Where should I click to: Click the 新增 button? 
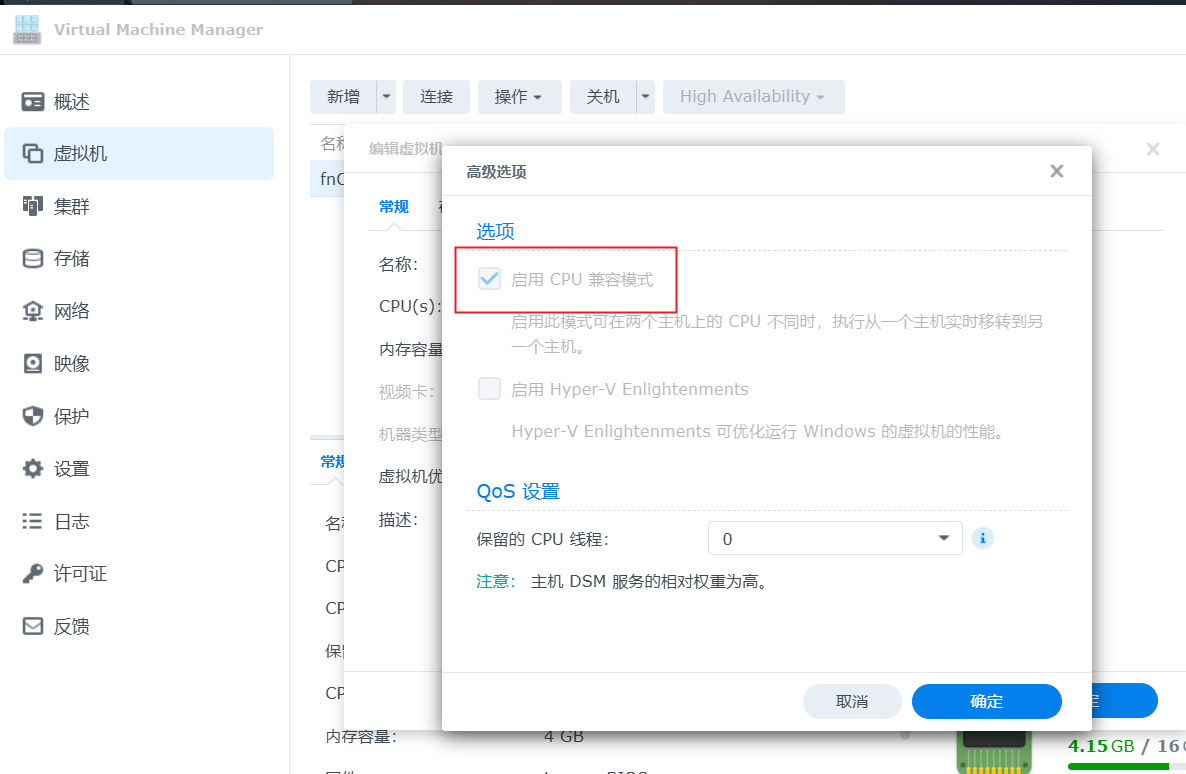coord(343,97)
